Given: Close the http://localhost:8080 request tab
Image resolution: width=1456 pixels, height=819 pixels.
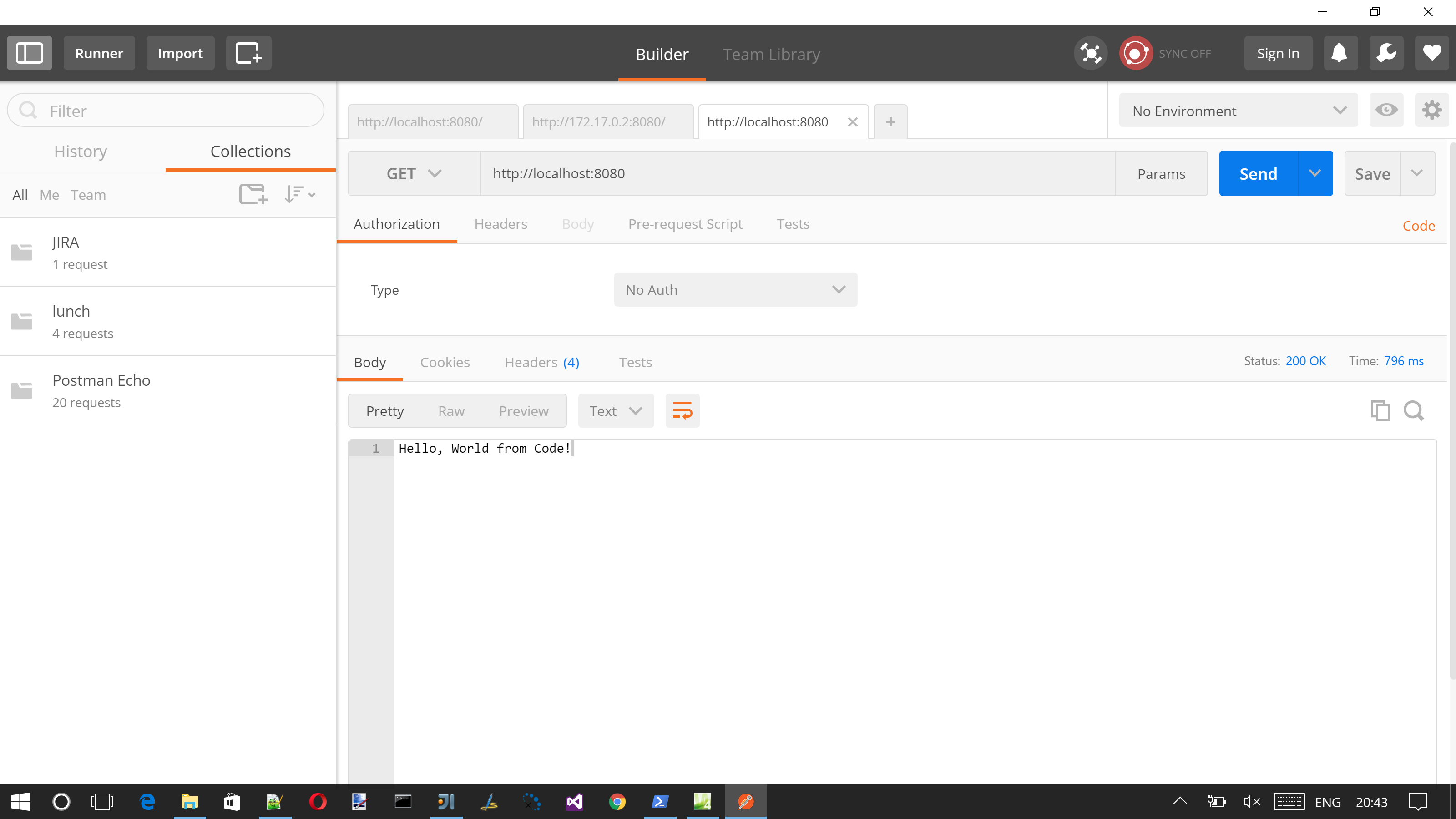Looking at the screenshot, I should tap(853, 121).
